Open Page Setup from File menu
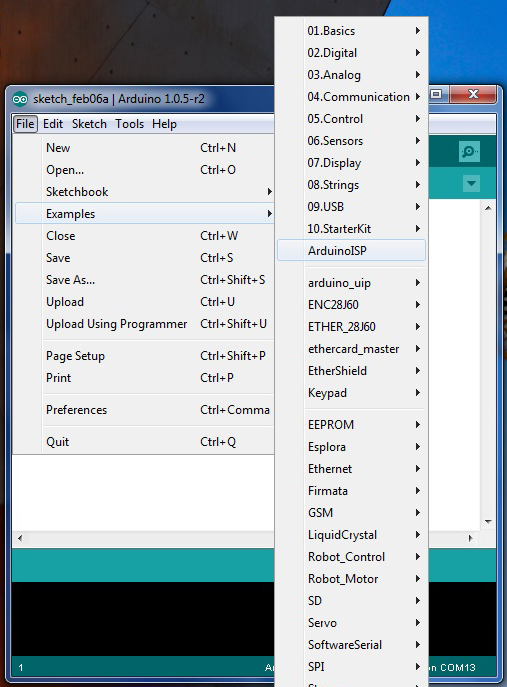The height and width of the screenshot is (687, 507). tap(145, 356)
